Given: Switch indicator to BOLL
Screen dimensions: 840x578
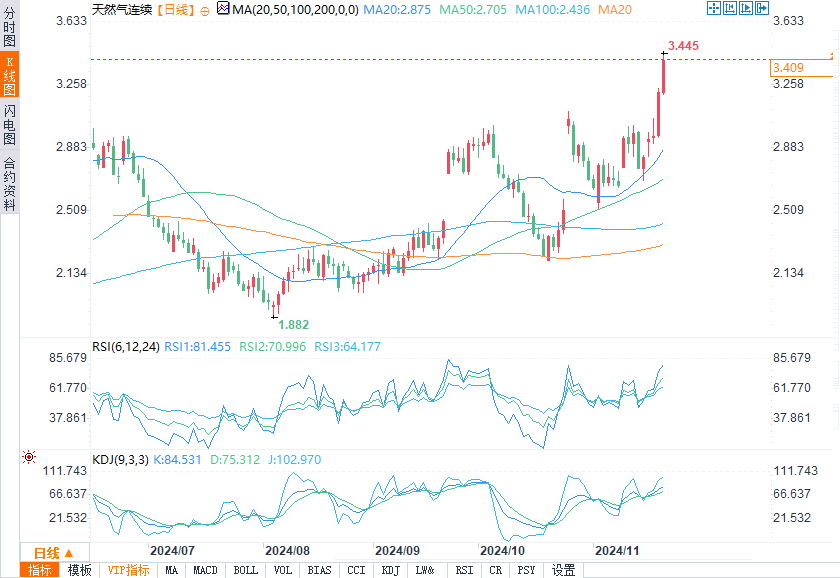Looking at the screenshot, I should point(245,570).
